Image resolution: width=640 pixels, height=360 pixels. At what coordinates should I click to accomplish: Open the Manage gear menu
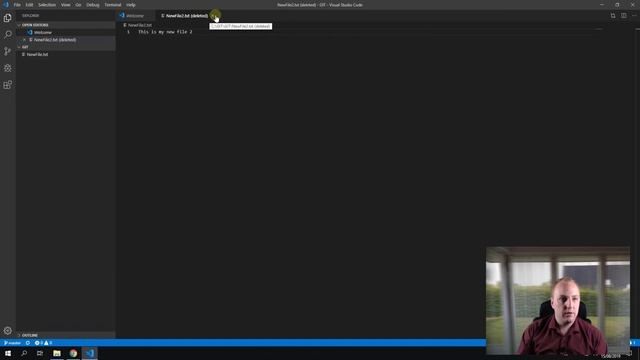(x=7, y=330)
